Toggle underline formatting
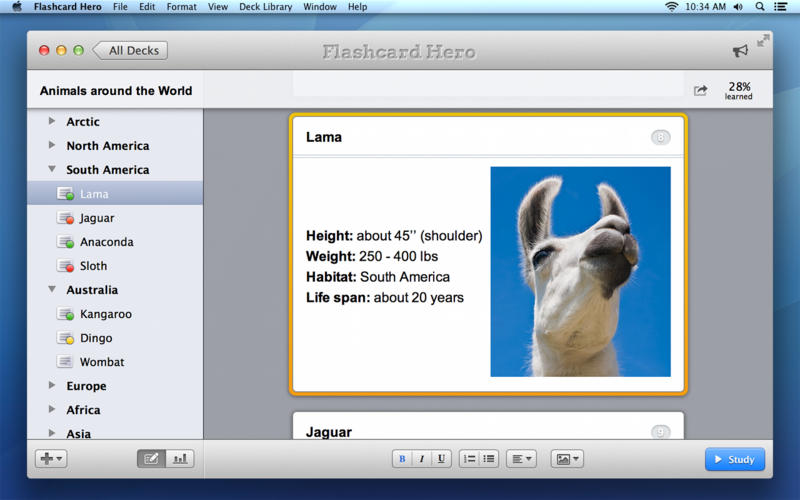 441,459
